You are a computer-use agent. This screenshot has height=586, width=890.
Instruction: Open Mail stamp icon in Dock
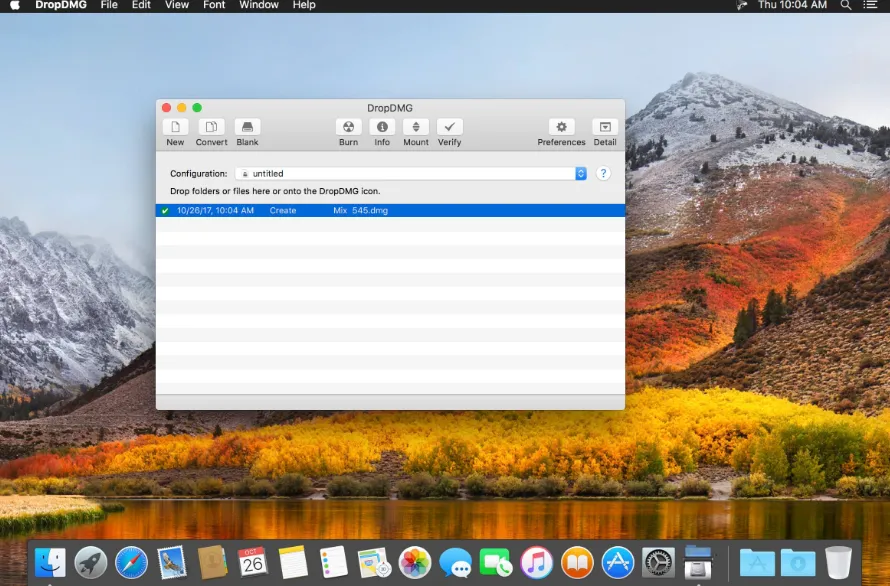tap(171, 562)
